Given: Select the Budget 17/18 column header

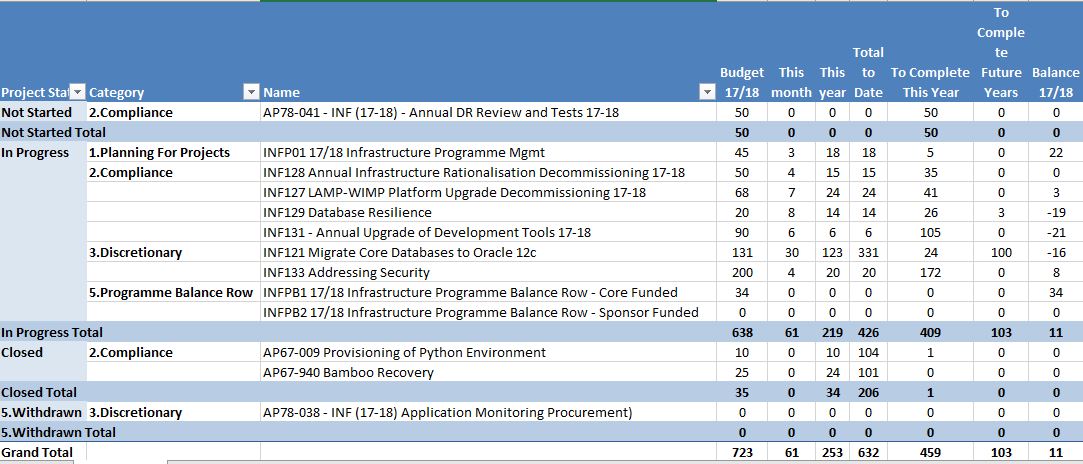Looking at the screenshot, I should coord(742,82).
